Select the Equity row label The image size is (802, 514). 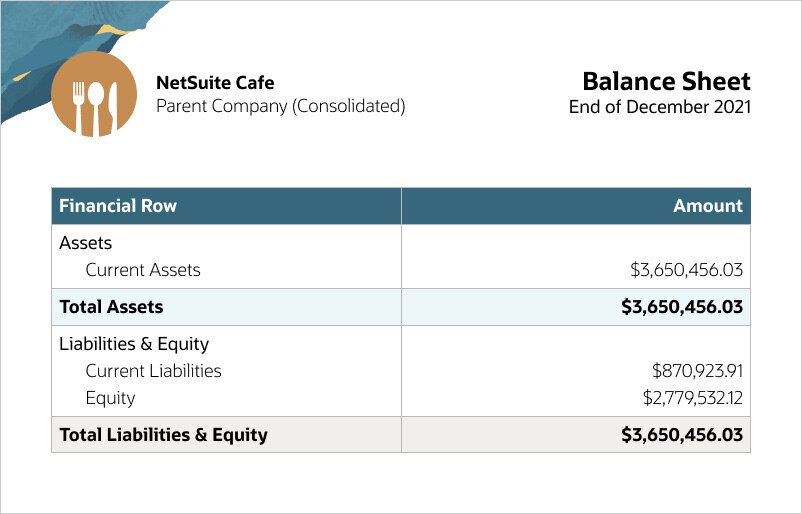pos(110,398)
